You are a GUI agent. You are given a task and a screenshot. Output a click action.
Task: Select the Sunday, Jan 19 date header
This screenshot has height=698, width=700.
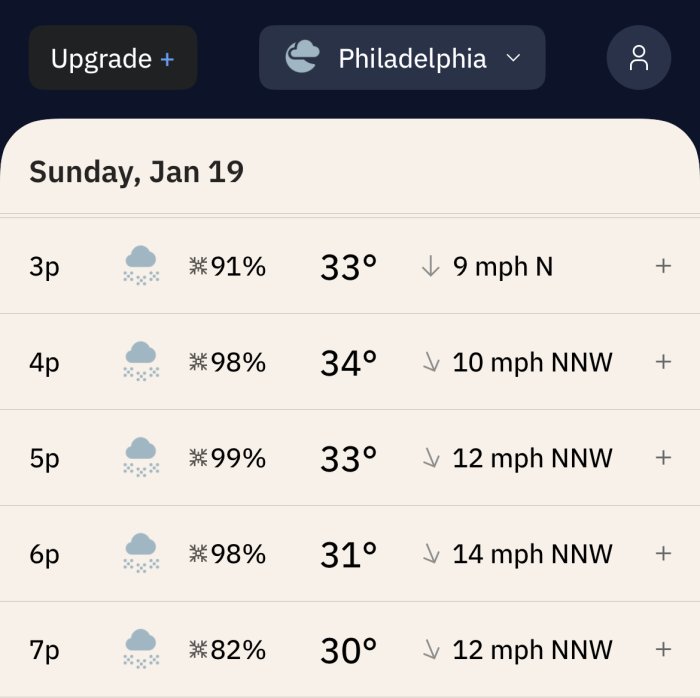pyautogui.click(x=137, y=172)
